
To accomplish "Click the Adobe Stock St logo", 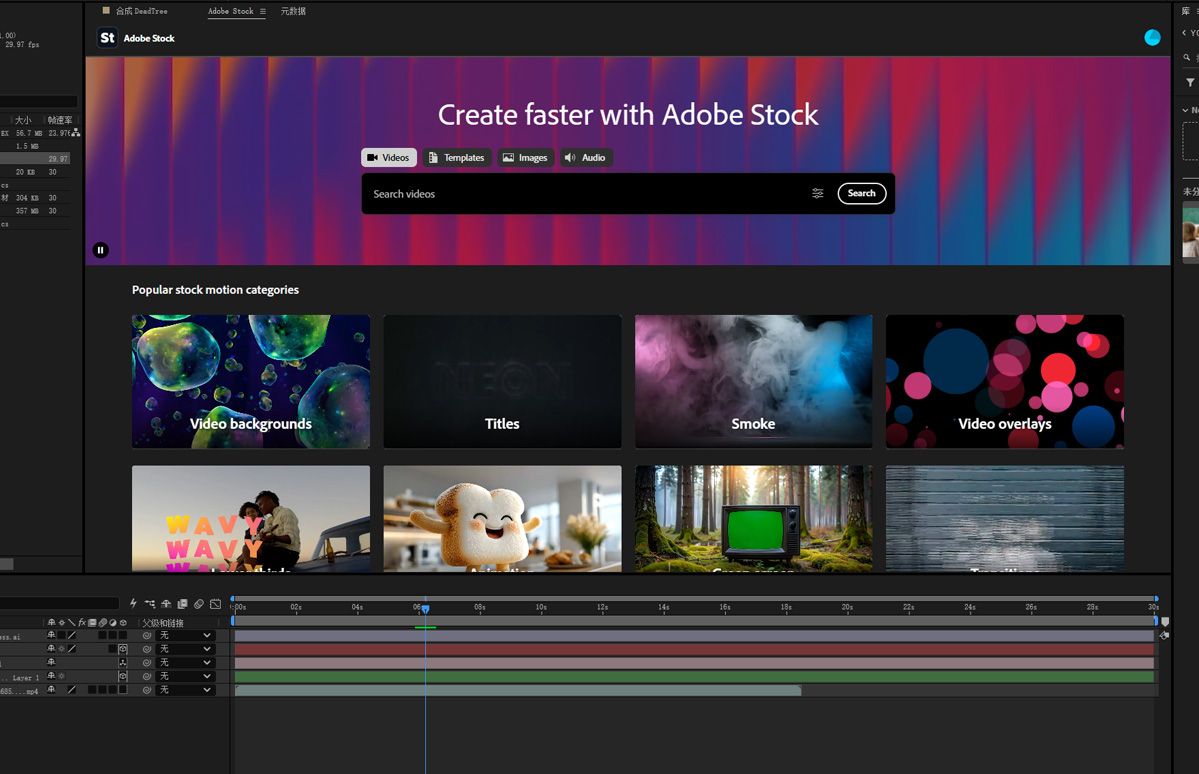I will click(107, 37).
